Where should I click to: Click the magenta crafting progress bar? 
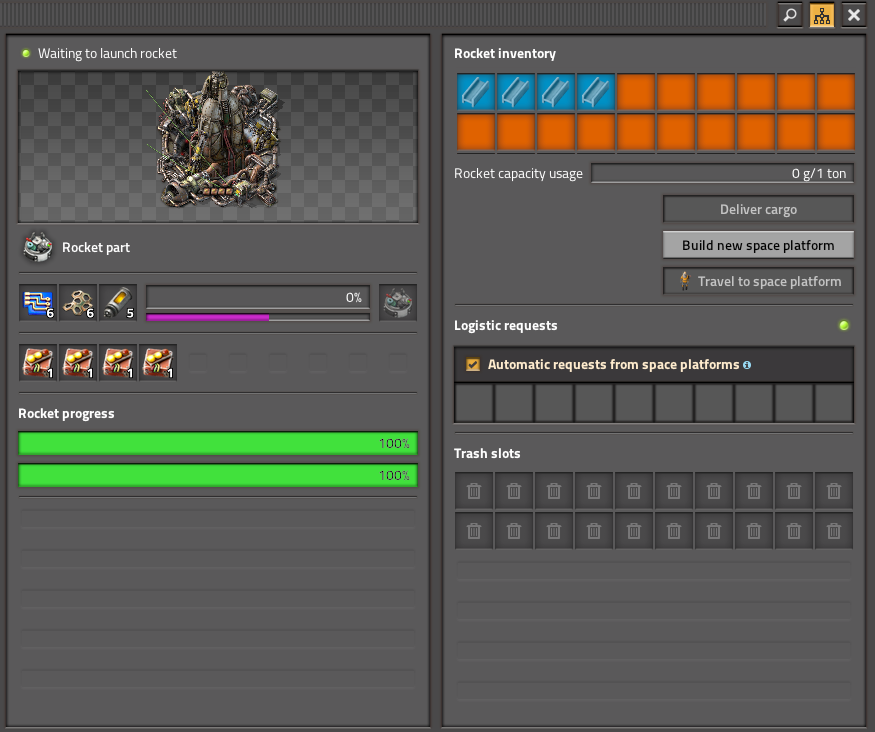pyautogui.click(x=258, y=317)
